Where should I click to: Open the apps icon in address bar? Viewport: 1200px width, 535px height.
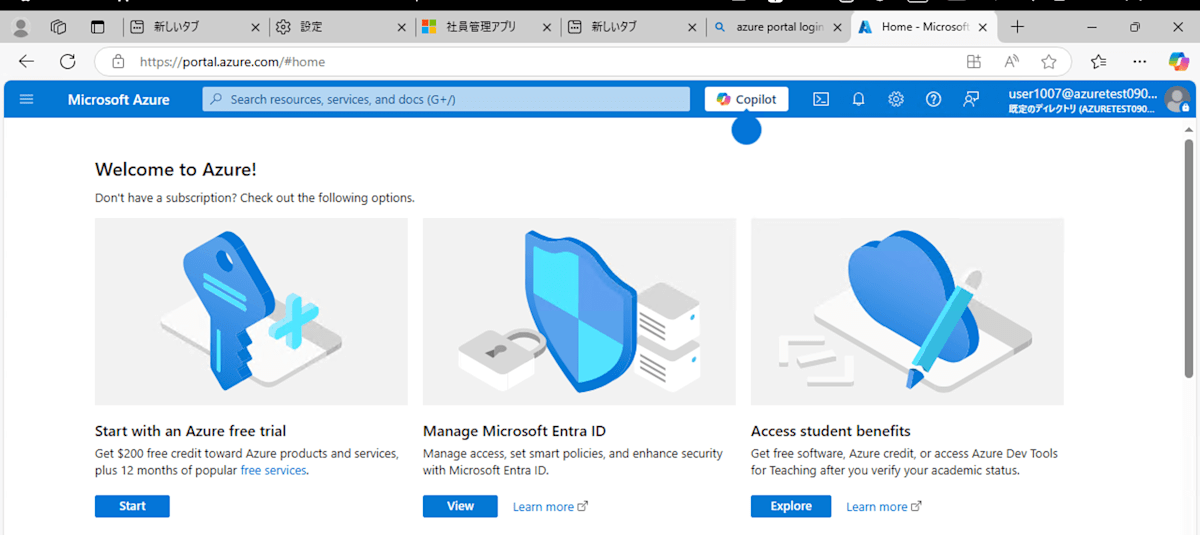click(x=974, y=61)
